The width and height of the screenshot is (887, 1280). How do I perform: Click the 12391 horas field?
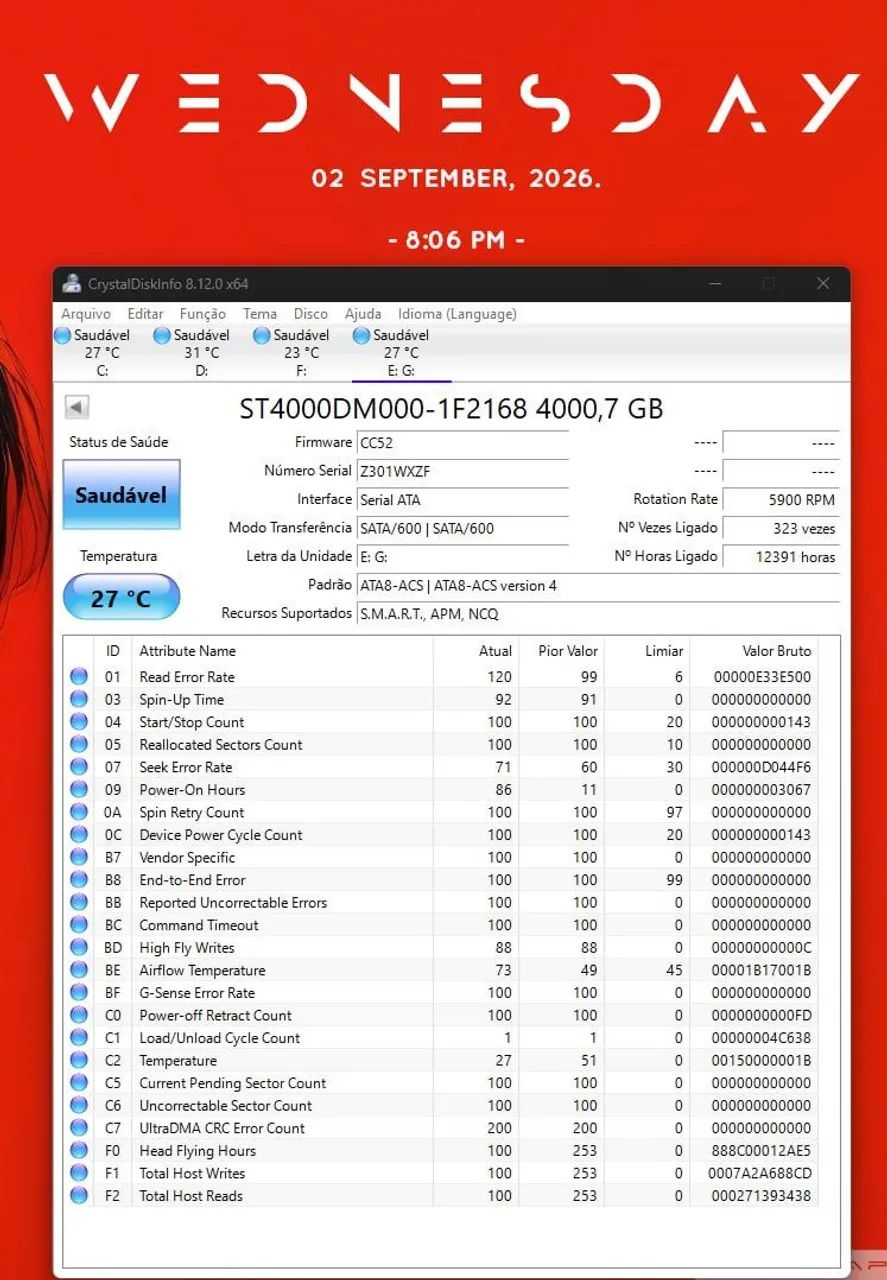point(781,557)
